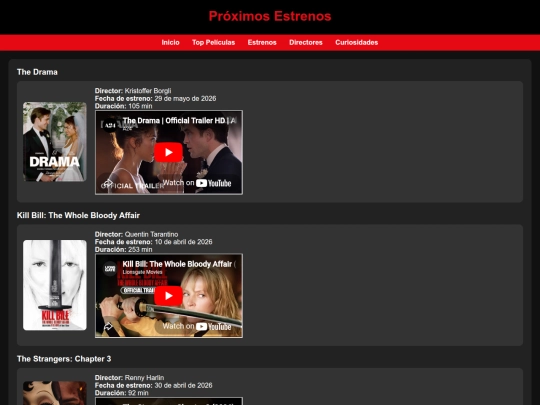Click director name Kristoffer Borgli
The image size is (540, 405).
pyautogui.click(x=148, y=91)
